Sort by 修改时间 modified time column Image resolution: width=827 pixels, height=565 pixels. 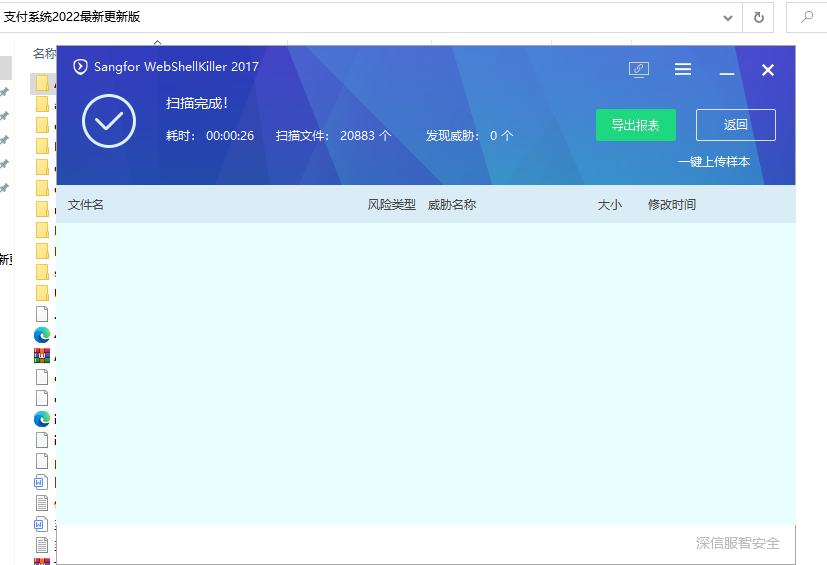pos(671,205)
